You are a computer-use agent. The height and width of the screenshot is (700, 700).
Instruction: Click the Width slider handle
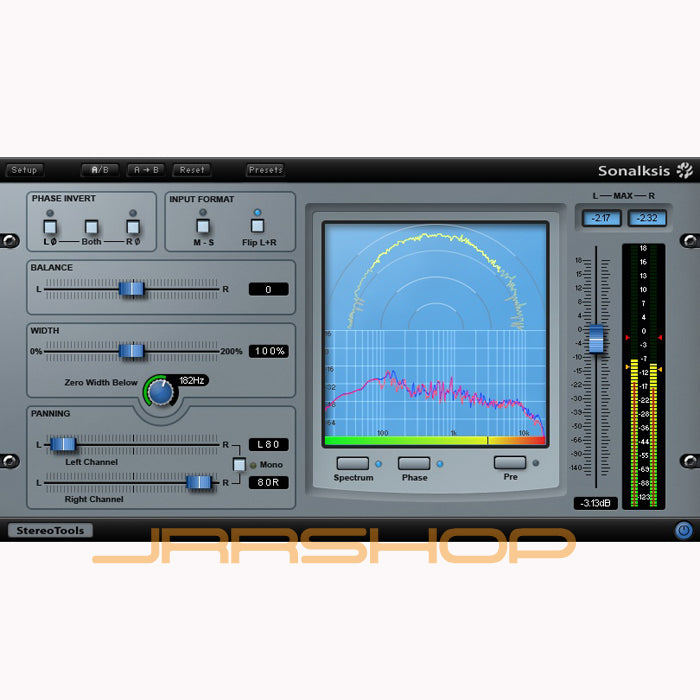point(132,351)
